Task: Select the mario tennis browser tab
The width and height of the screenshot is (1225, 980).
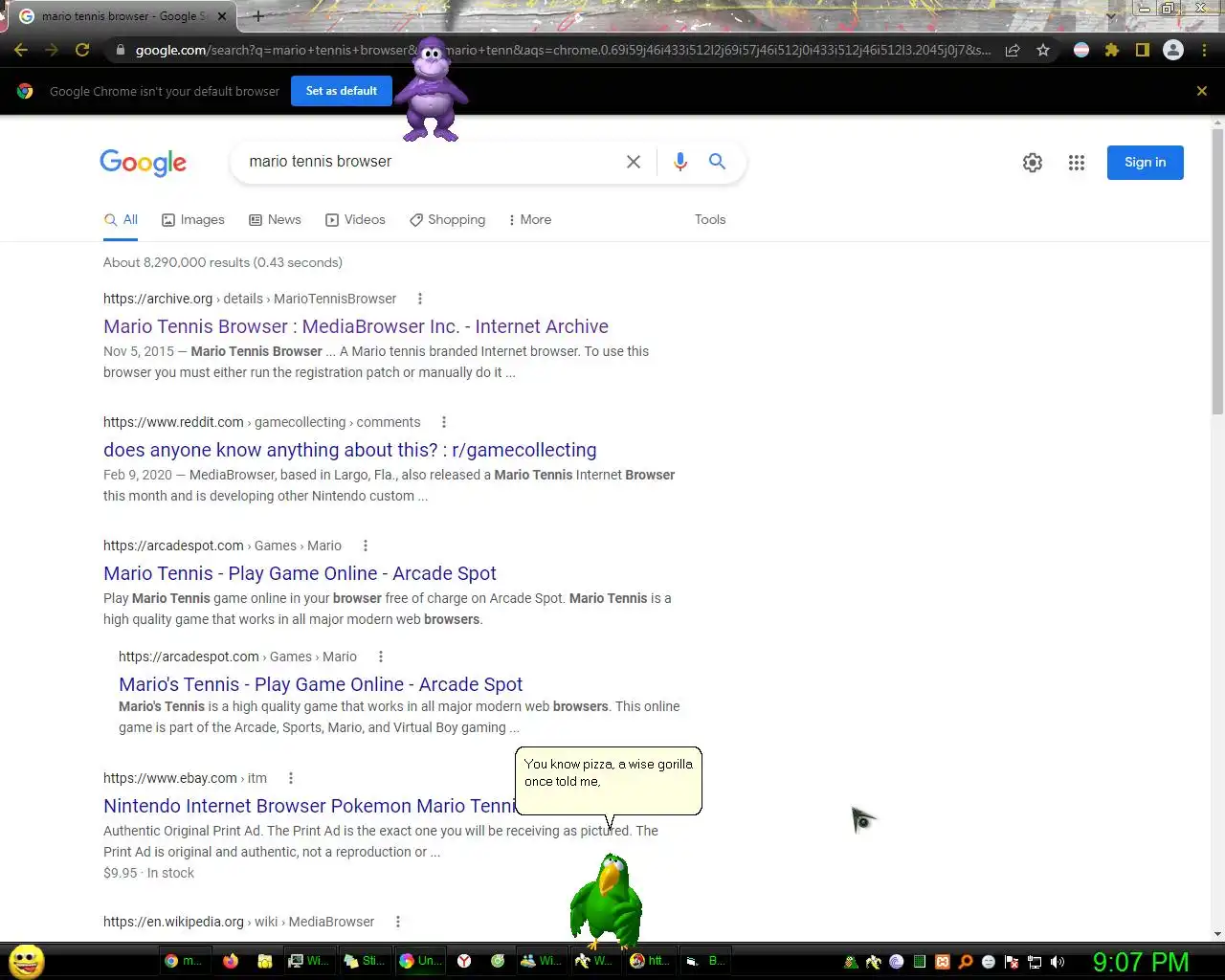Action: pos(122,16)
